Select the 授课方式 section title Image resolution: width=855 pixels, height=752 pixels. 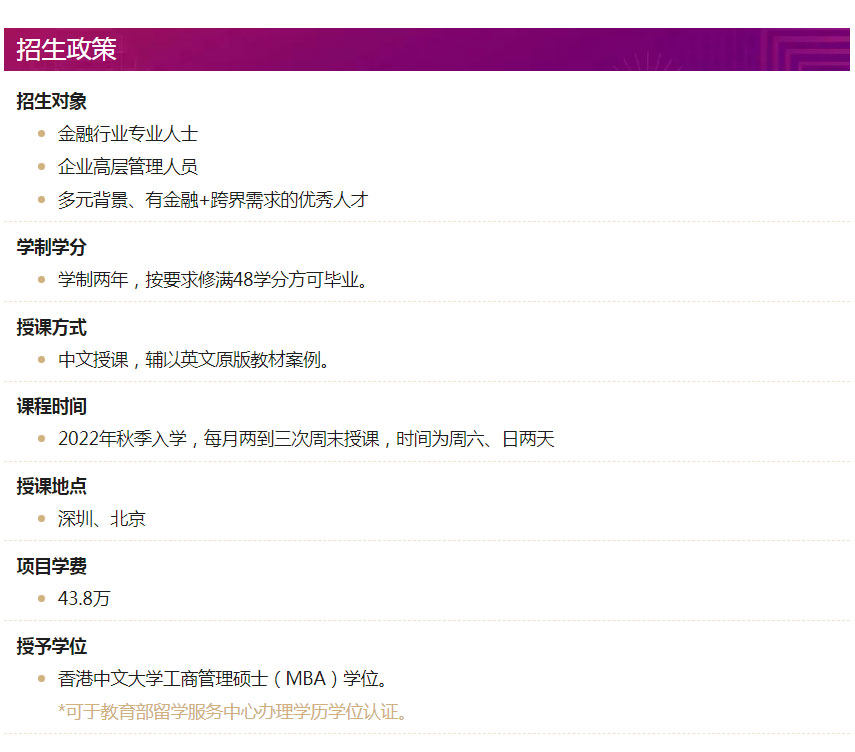click(51, 327)
